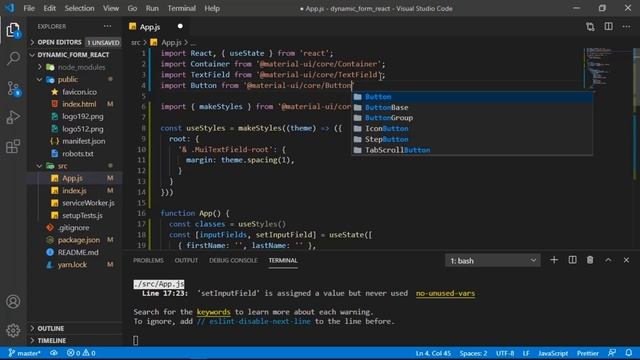
Task: Open the Run menu
Action: [x=152, y=8]
